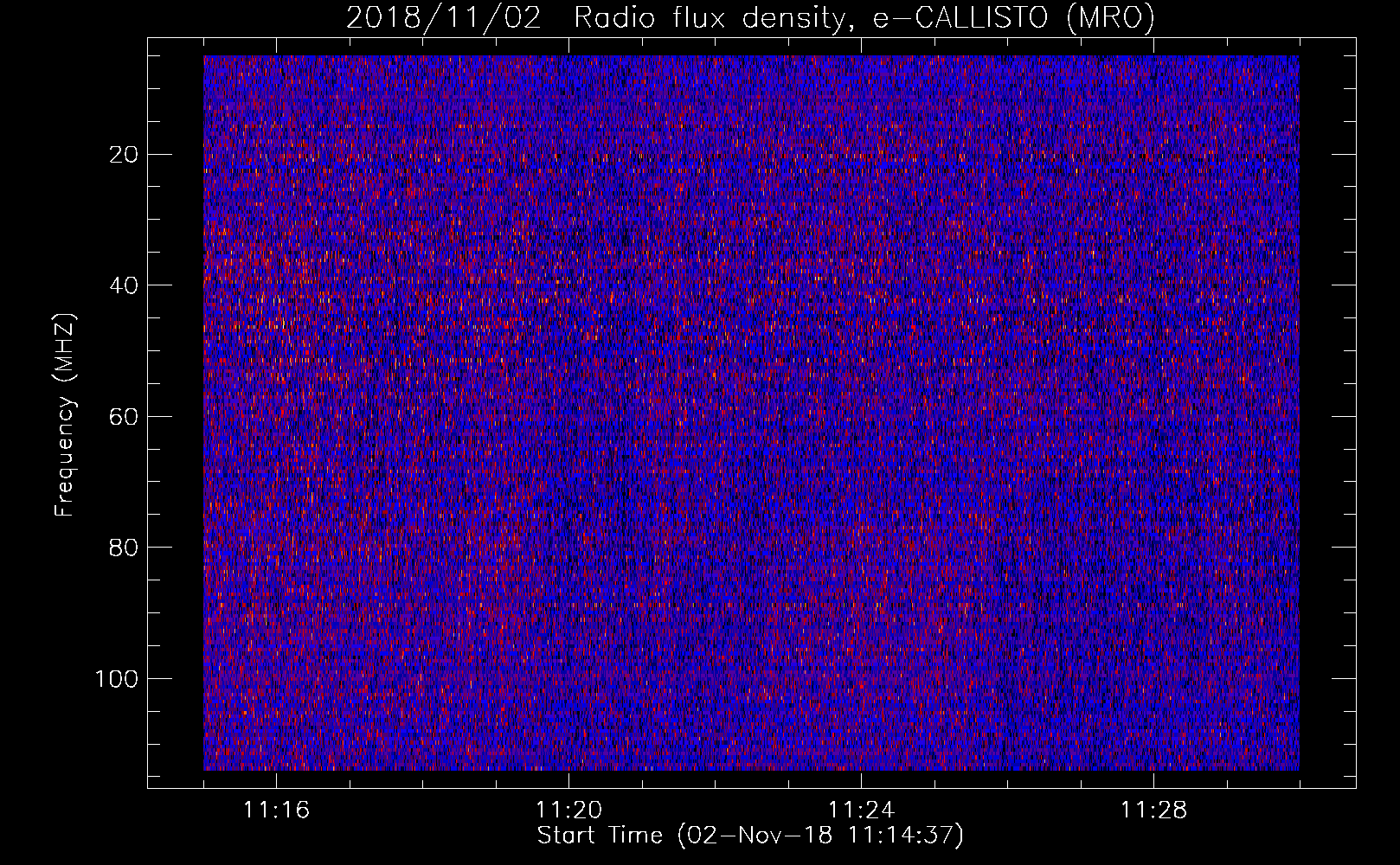
Task: Click the 11:20 time tick label
Action: click(x=569, y=811)
